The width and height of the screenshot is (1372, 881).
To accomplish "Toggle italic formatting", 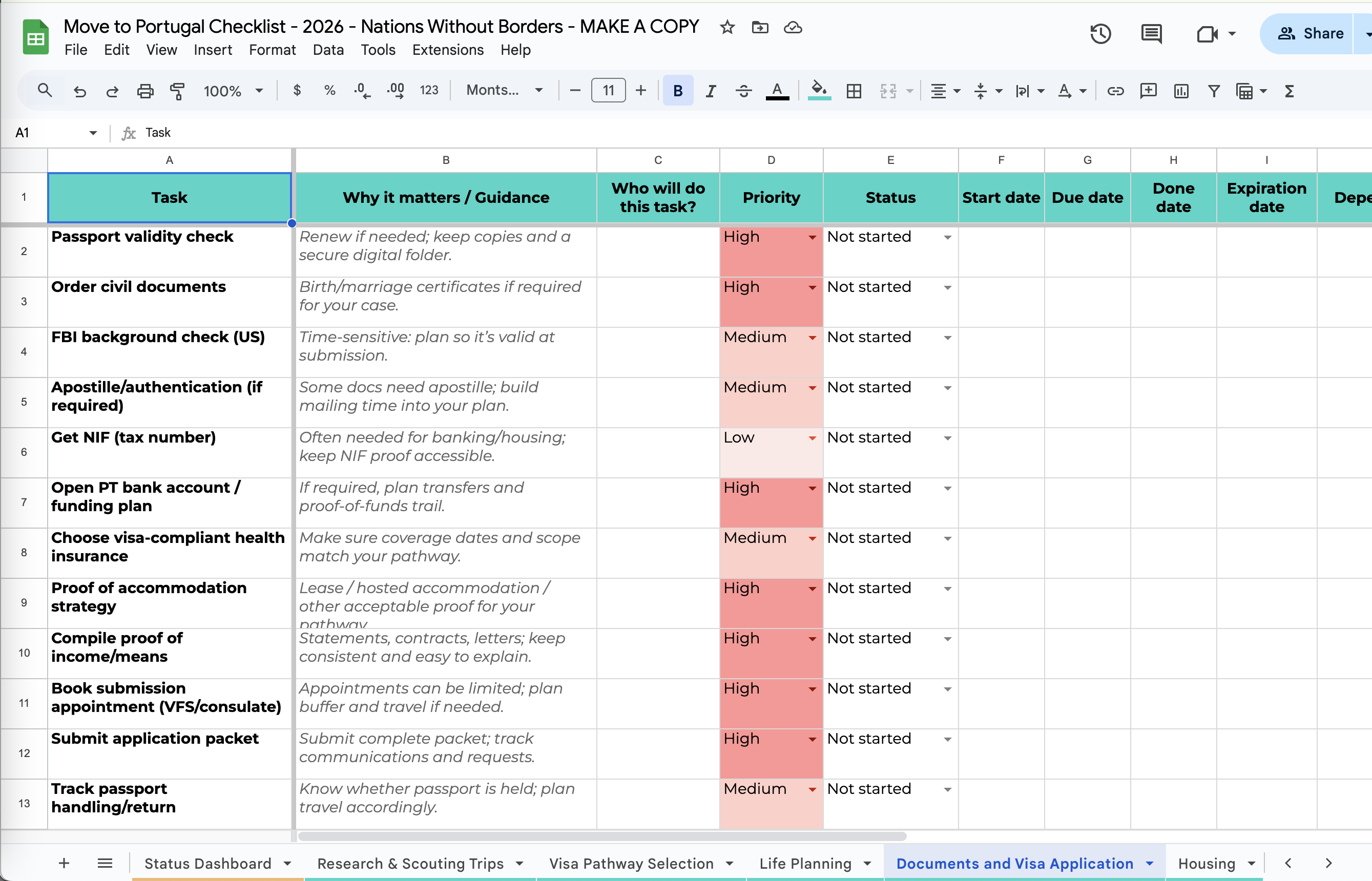I will [x=711, y=90].
